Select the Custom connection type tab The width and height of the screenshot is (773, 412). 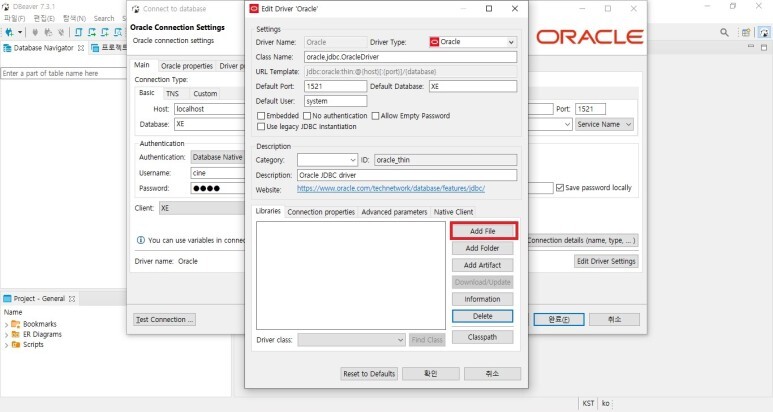[x=205, y=94]
